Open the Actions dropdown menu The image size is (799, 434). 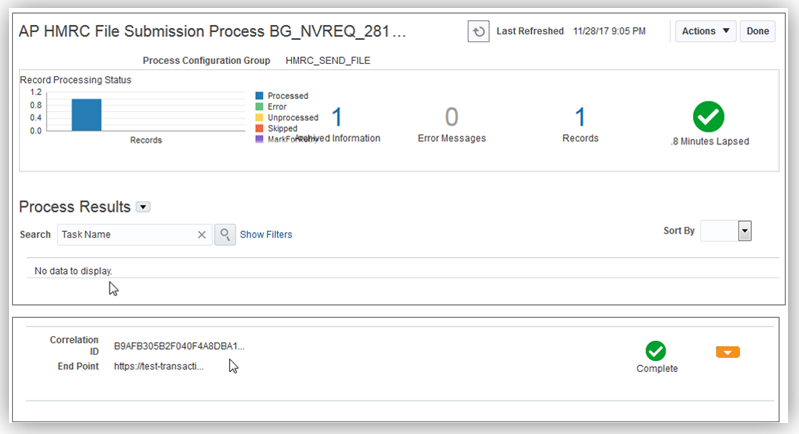tap(705, 31)
